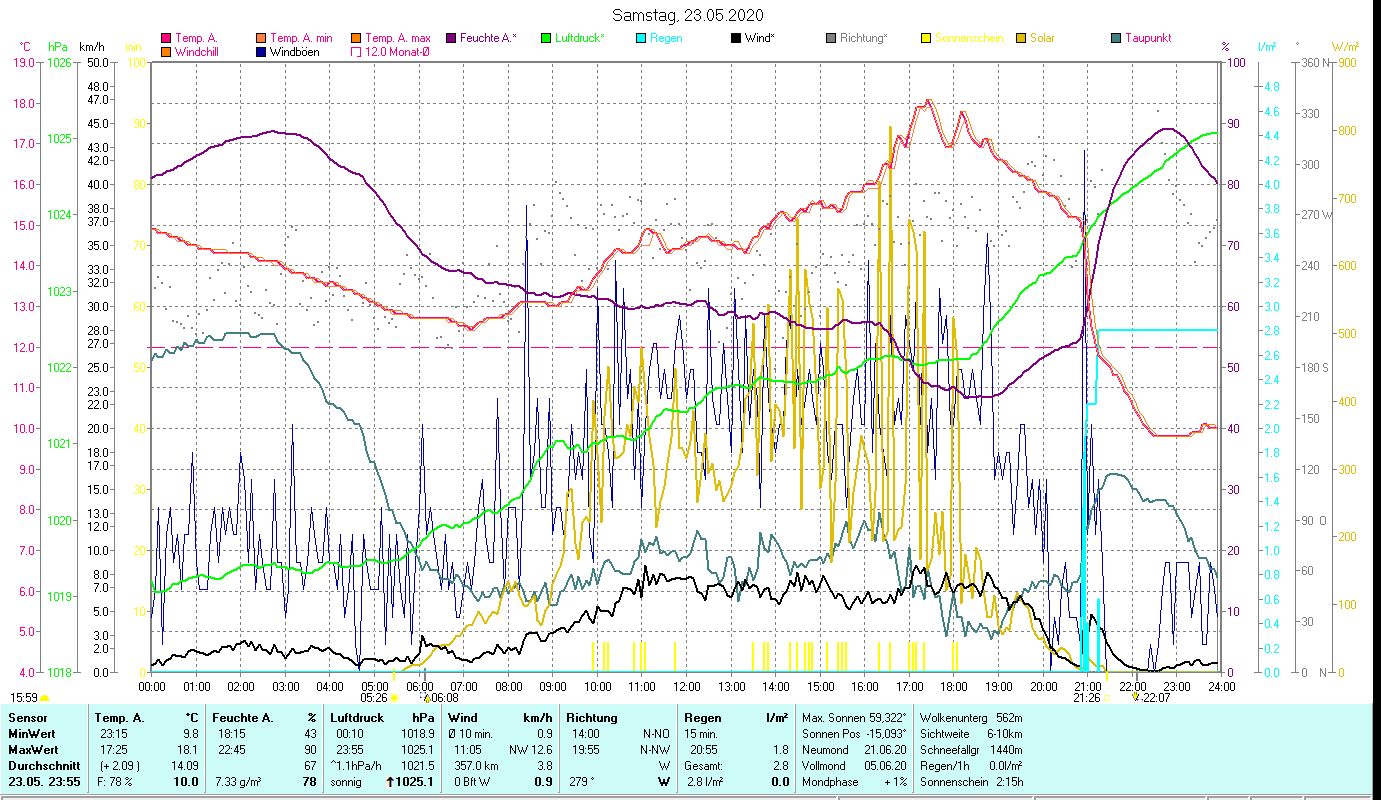Click the 'Wolkenunterg. 562m' entry
The height and width of the screenshot is (800, 1381).
pos(971,718)
